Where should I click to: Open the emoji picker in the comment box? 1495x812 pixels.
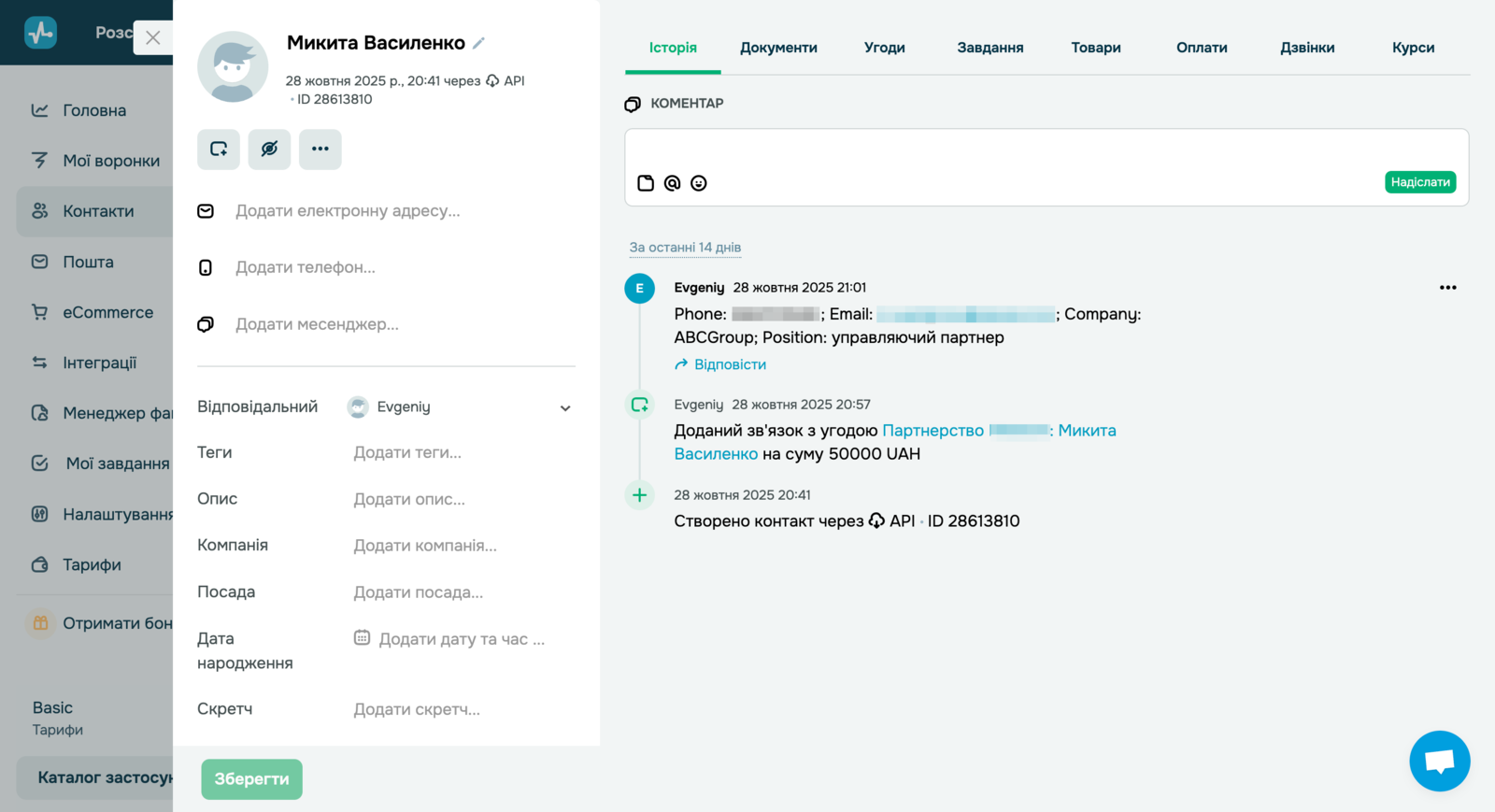pyautogui.click(x=699, y=183)
